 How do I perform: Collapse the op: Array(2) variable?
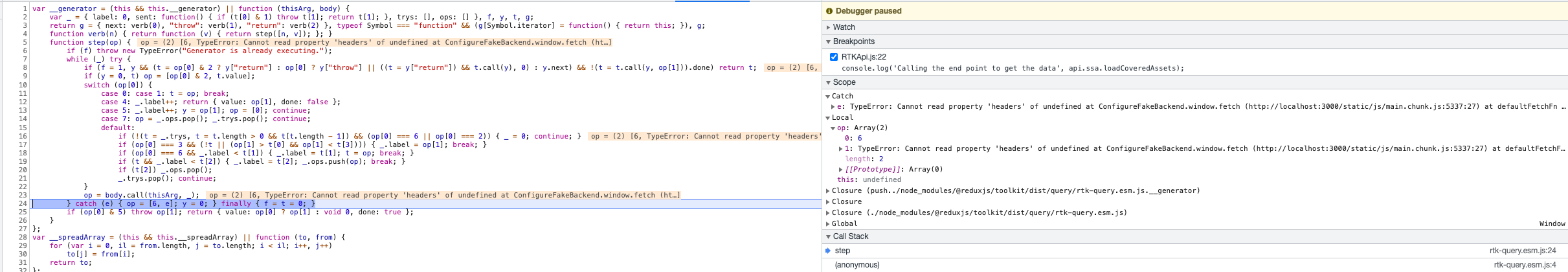click(x=833, y=128)
